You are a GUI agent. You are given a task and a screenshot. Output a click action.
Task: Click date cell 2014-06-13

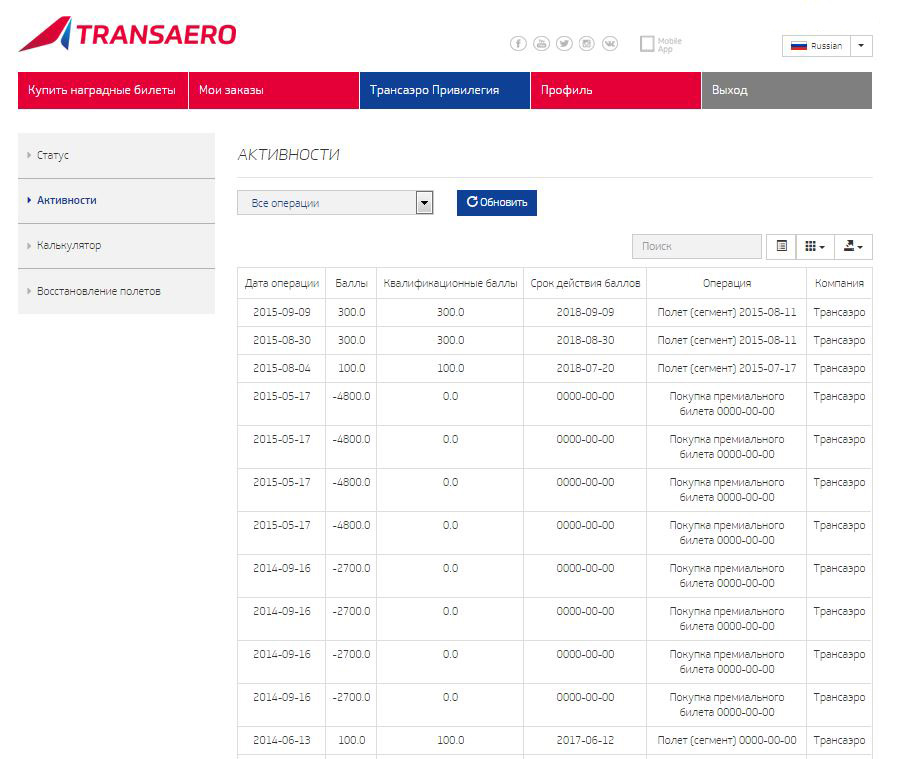point(282,741)
